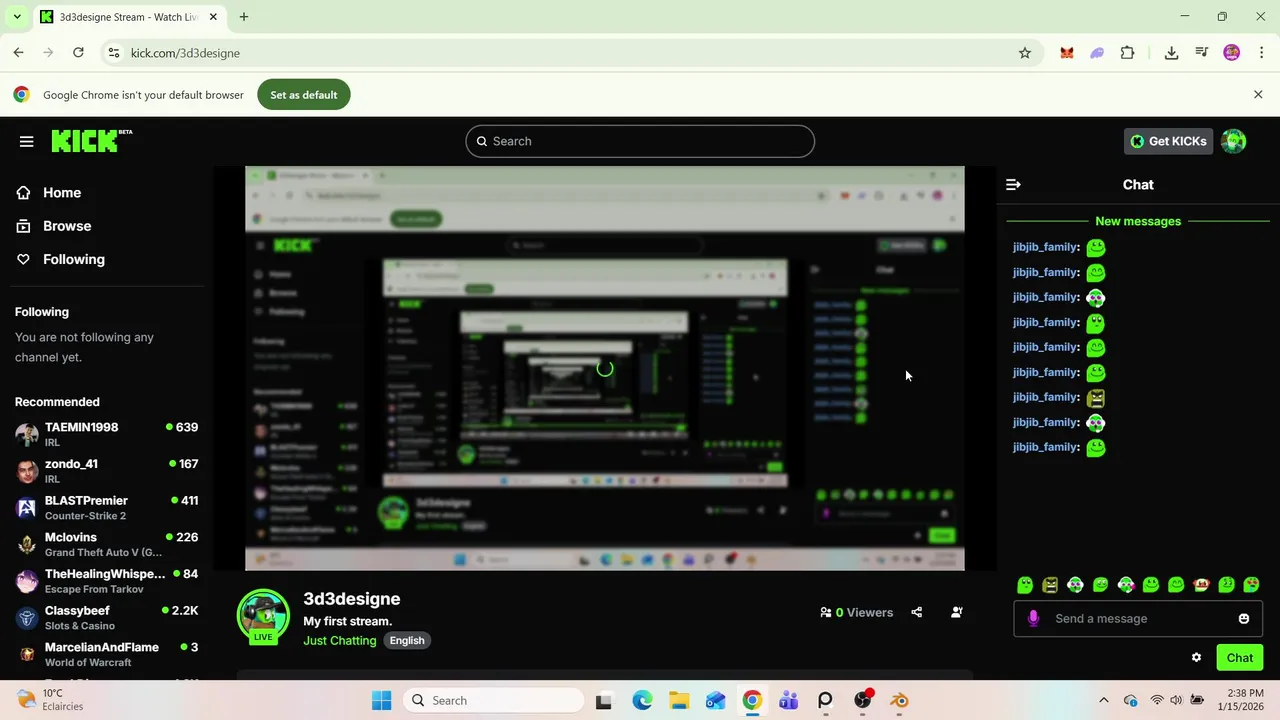Image resolution: width=1280 pixels, height=720 pixels.
Task: Share the stream via share icon
Action: 916,612
